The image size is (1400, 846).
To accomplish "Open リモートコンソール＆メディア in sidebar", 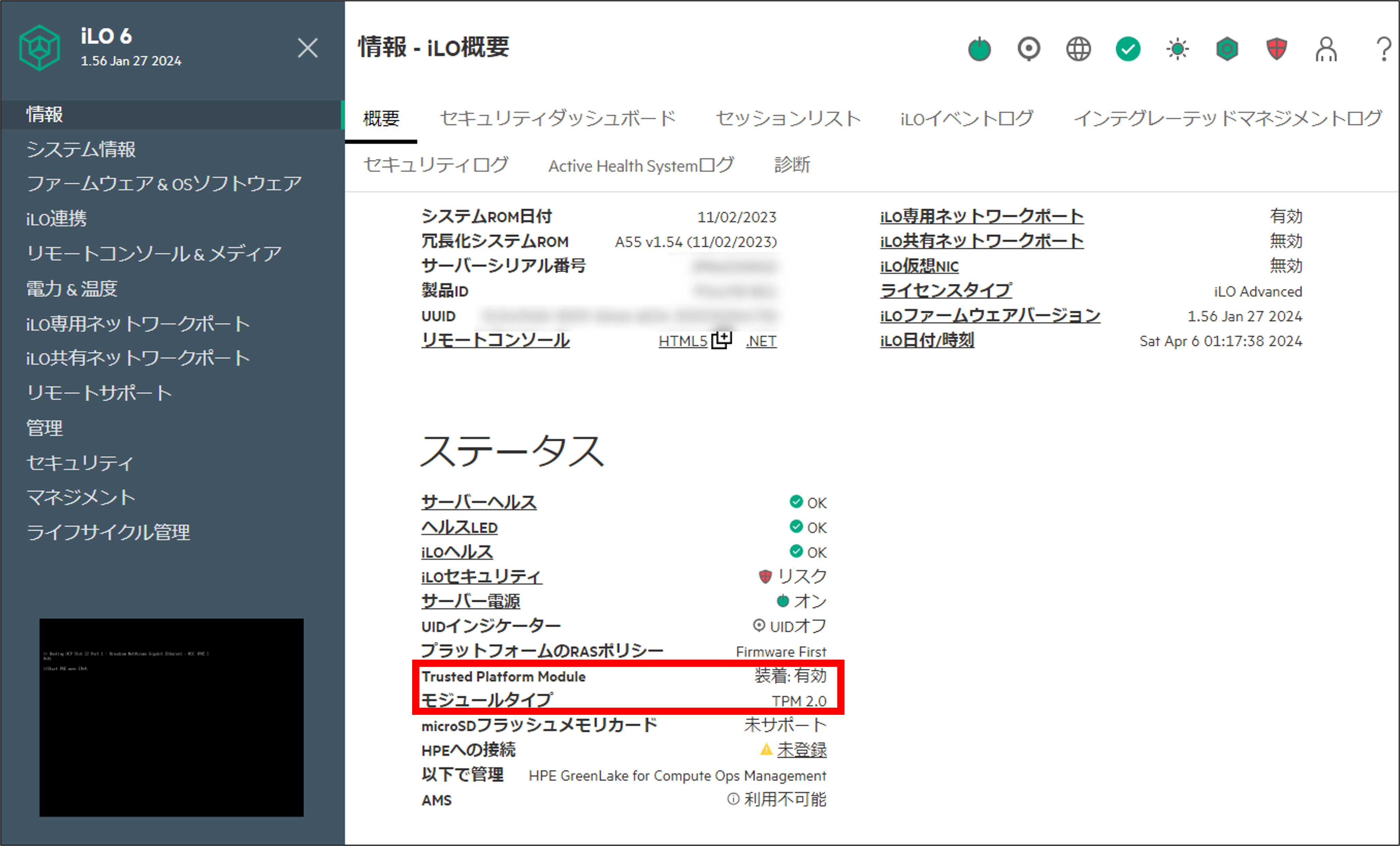I will tap(154, 253).
